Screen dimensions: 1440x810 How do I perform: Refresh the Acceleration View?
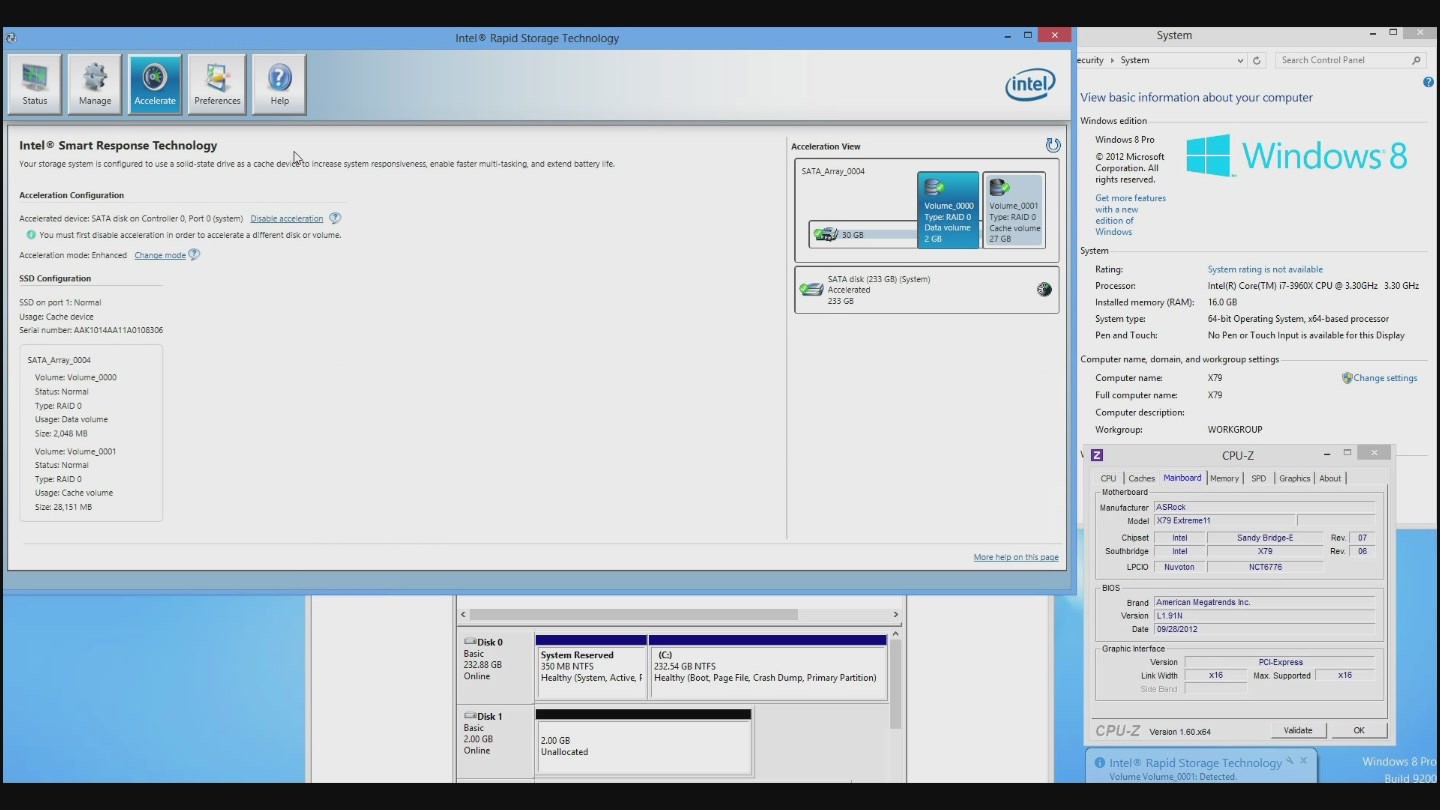pos(1053,145)
